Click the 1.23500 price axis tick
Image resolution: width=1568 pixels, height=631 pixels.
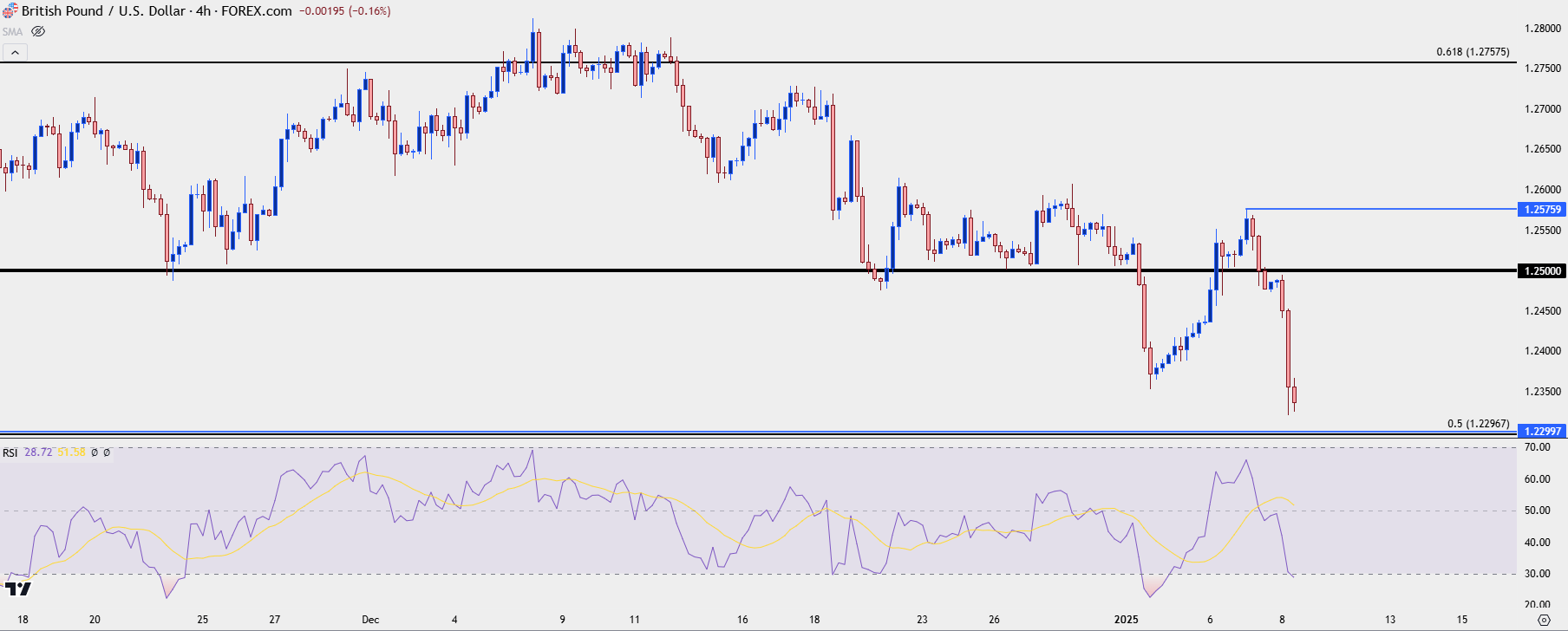tap(1543, 392)
